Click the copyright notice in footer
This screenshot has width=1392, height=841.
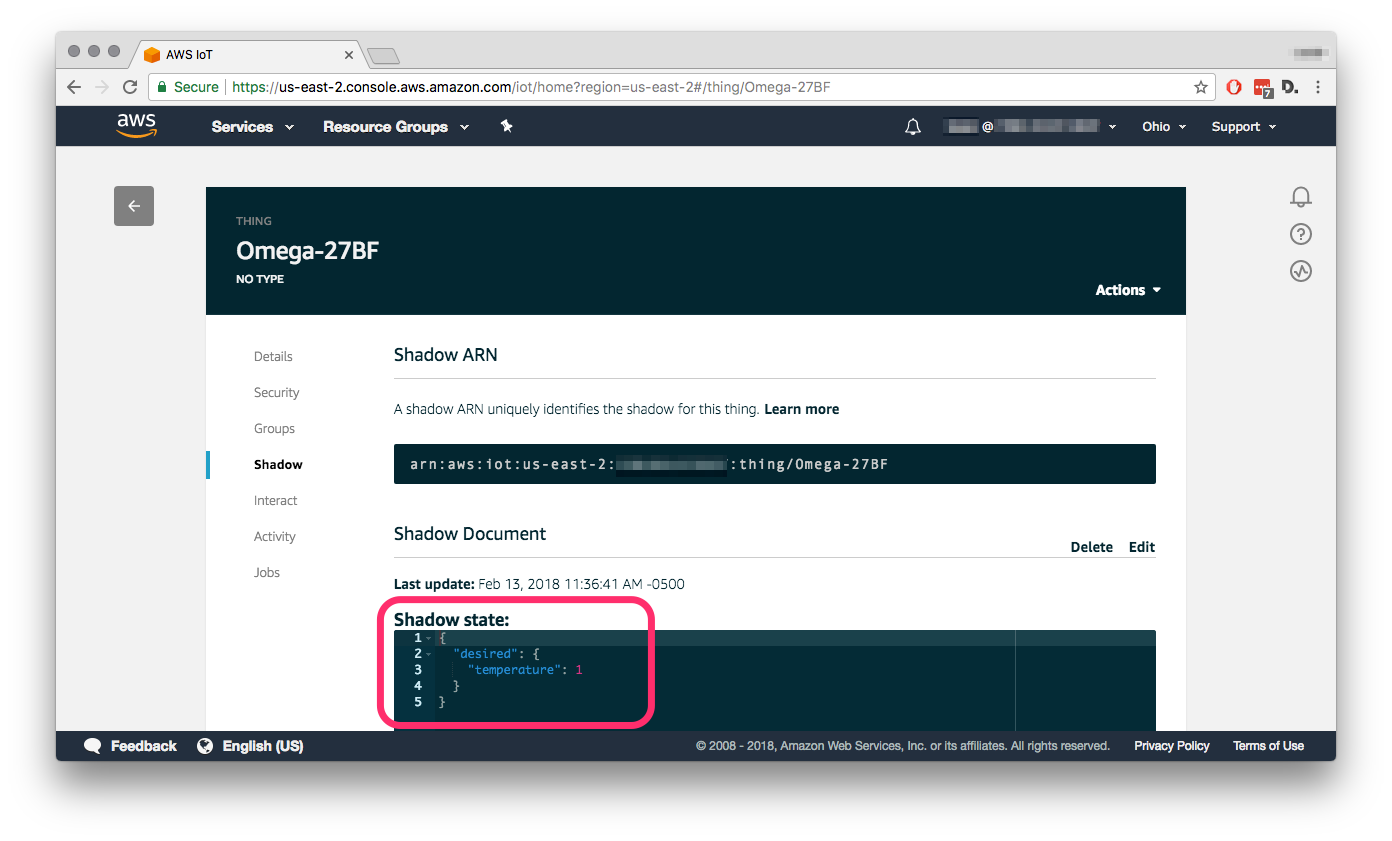tap(902, 746)
